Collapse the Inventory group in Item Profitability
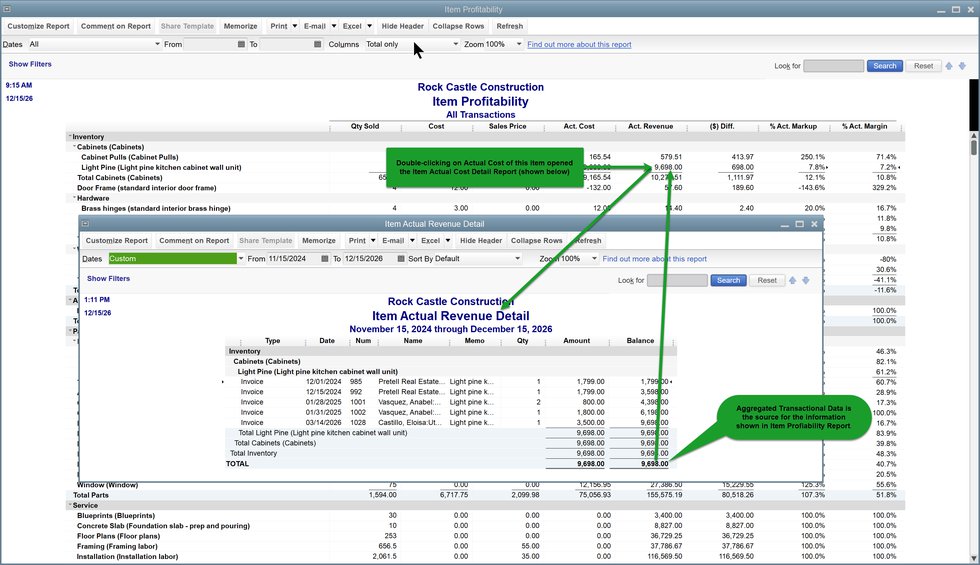 70,137
